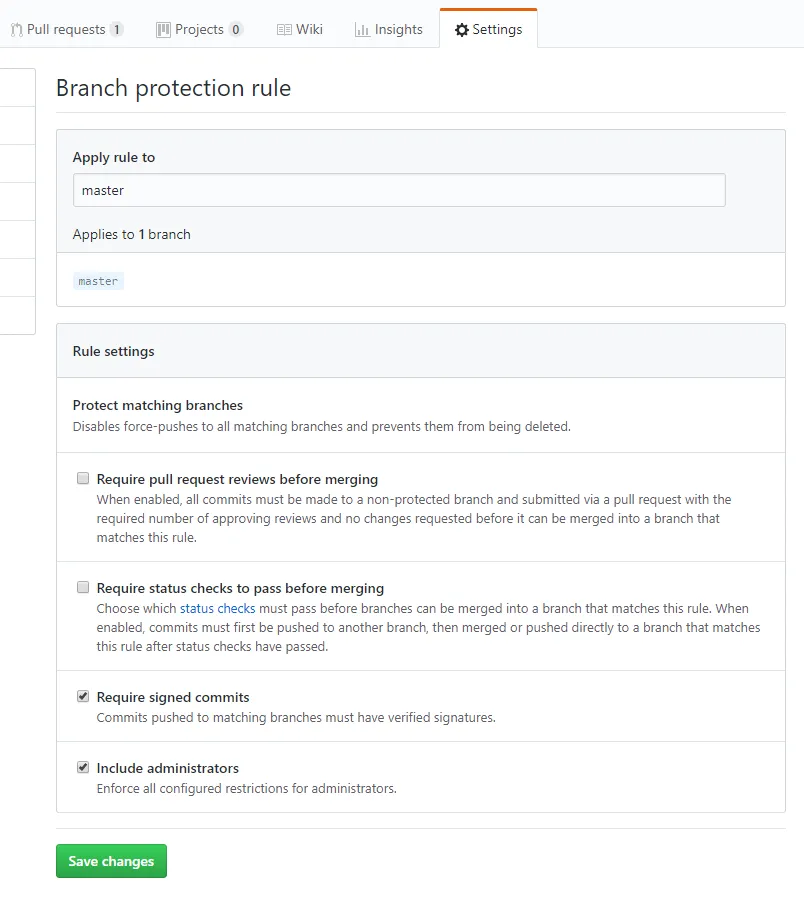Select the Settings tab label
The height and width of the screenshot is (897, 804).
(x=497, y=30)
